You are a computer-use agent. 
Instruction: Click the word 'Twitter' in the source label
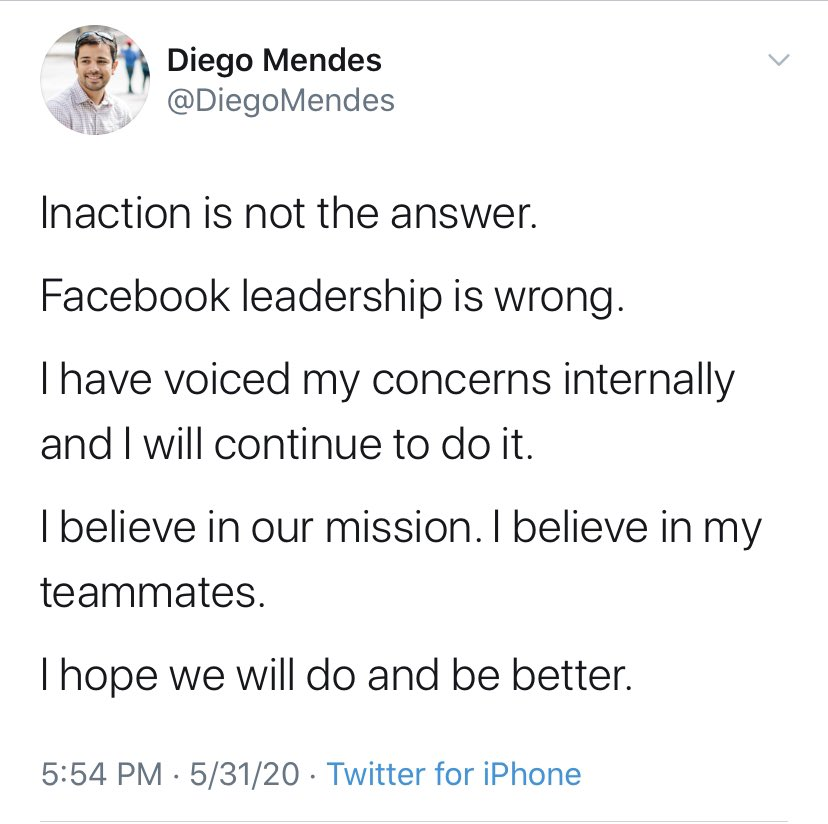coord(375,774)
